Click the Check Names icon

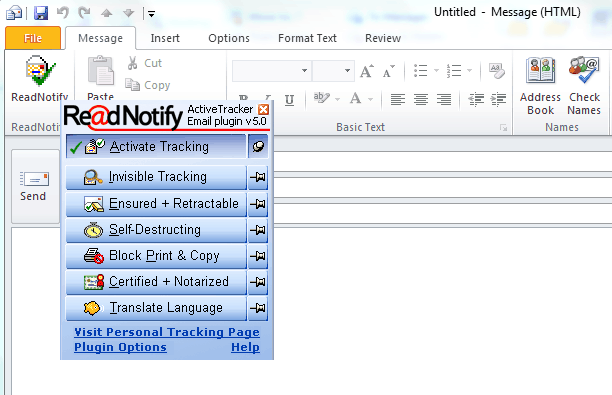[x=584, y=86]
